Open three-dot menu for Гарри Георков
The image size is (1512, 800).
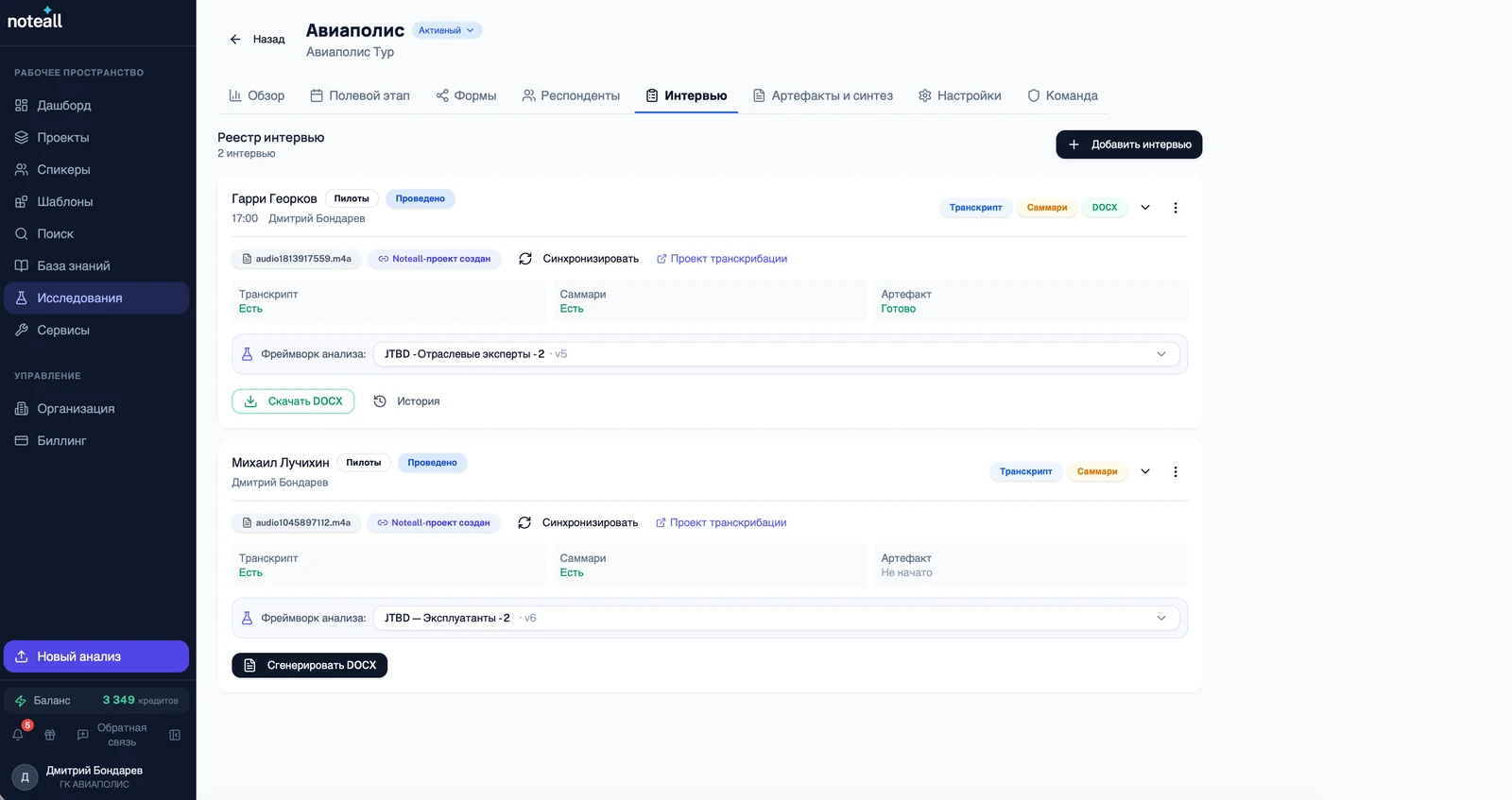click(1176, 208)
